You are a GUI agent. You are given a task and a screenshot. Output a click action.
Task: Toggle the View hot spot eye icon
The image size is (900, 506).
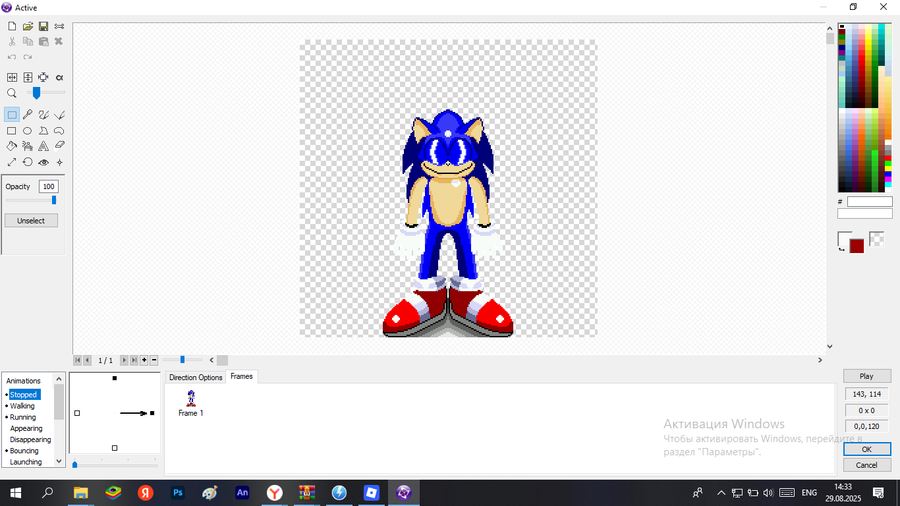coord(43,162)
